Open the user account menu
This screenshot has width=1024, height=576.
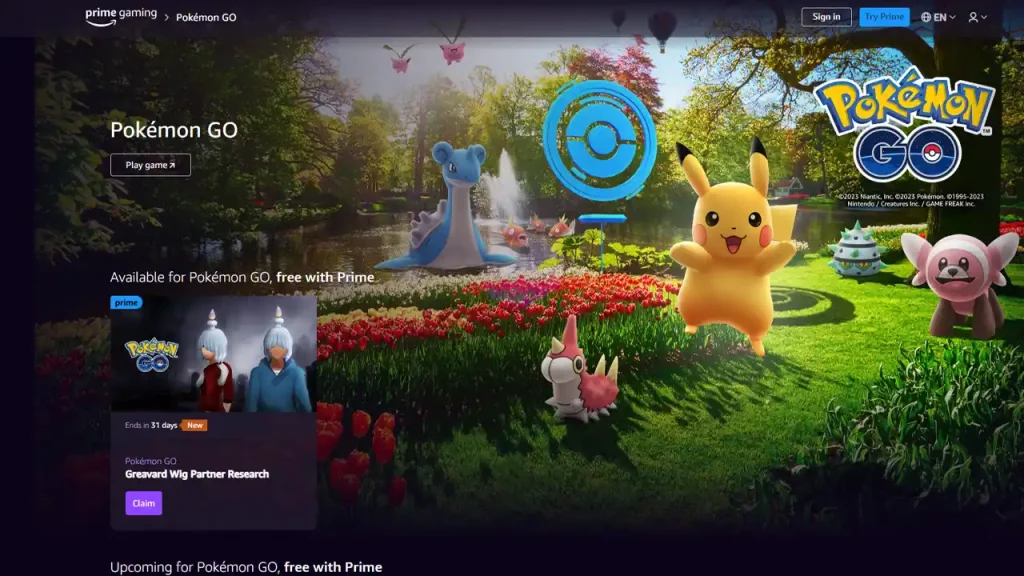(977, 18)
